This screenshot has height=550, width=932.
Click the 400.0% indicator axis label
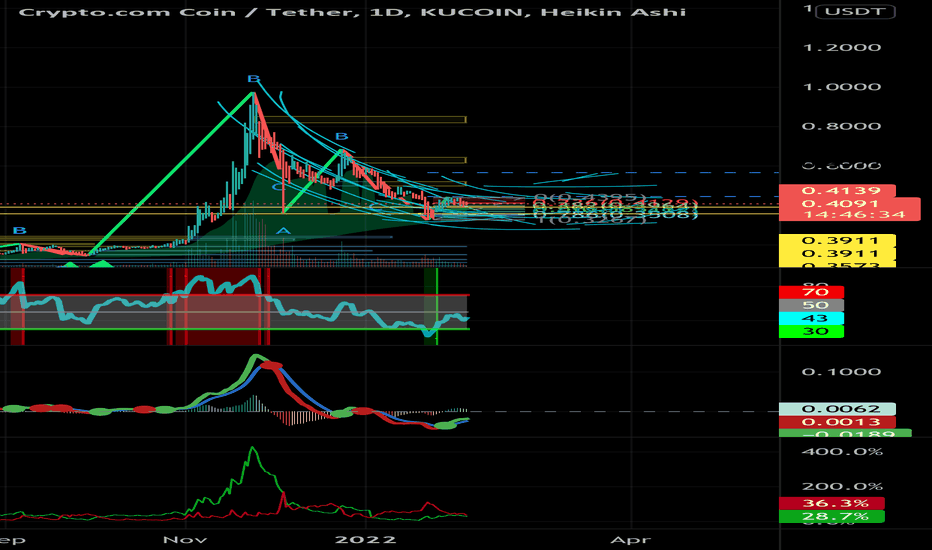(842, 452)
